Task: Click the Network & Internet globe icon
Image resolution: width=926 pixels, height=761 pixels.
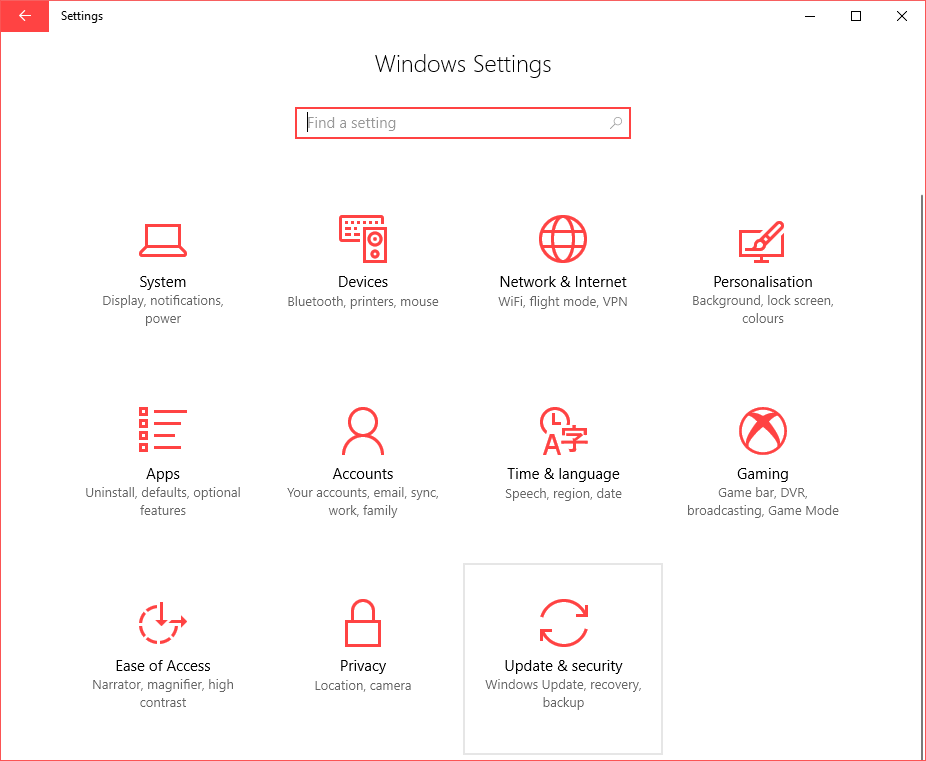Action: [x=563, y=239]
